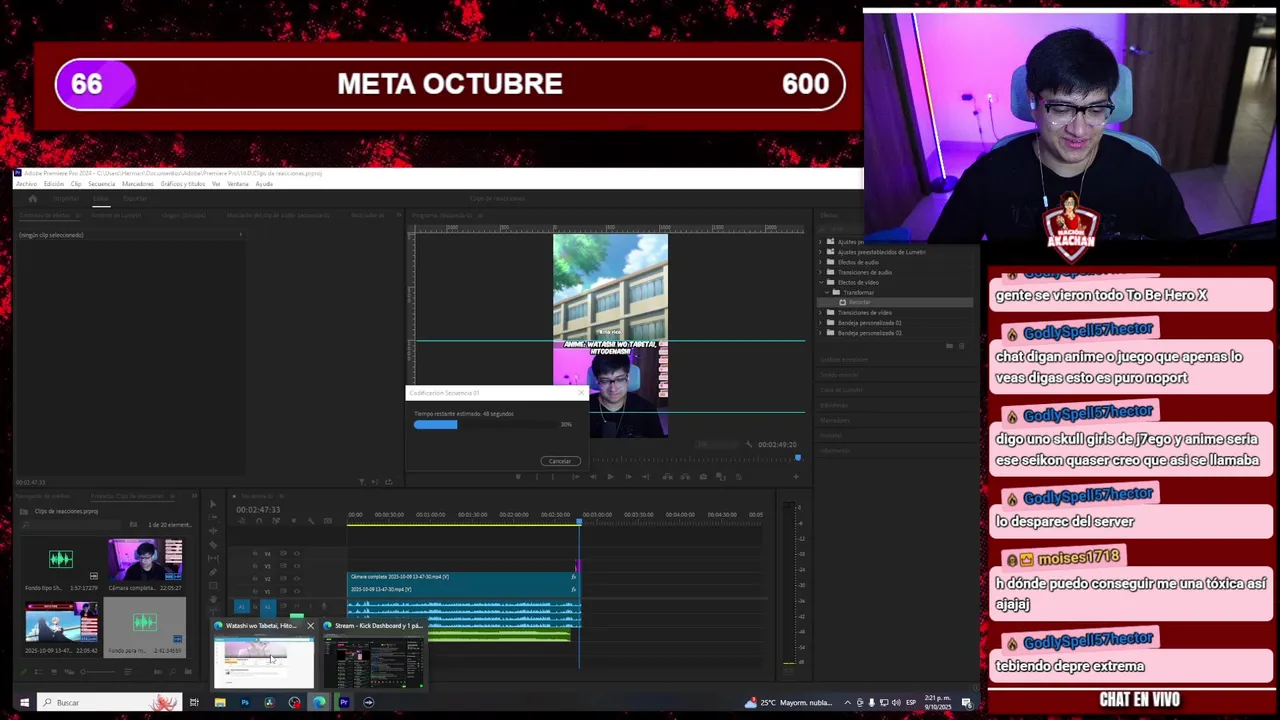Open the Archivo menu in Premiere Pro
Screen dimensions: 1280x720
click(26, 184)
